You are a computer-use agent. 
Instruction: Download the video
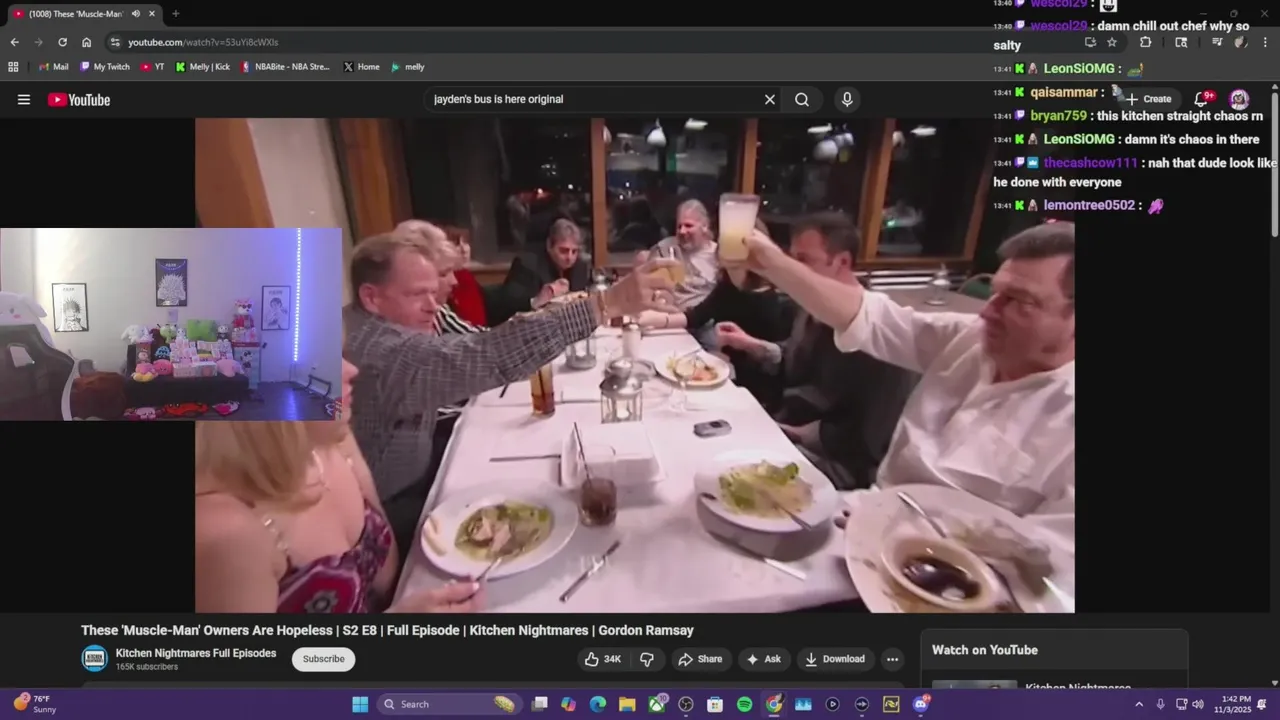coord(835,659)
